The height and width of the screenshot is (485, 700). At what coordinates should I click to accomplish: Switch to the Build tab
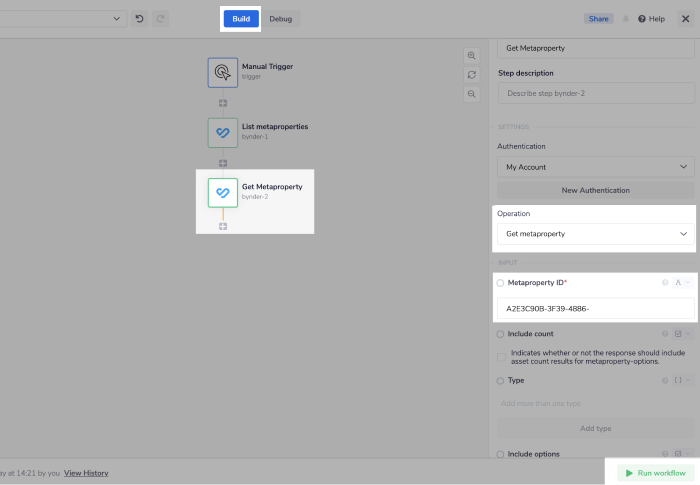pos(240,19)
